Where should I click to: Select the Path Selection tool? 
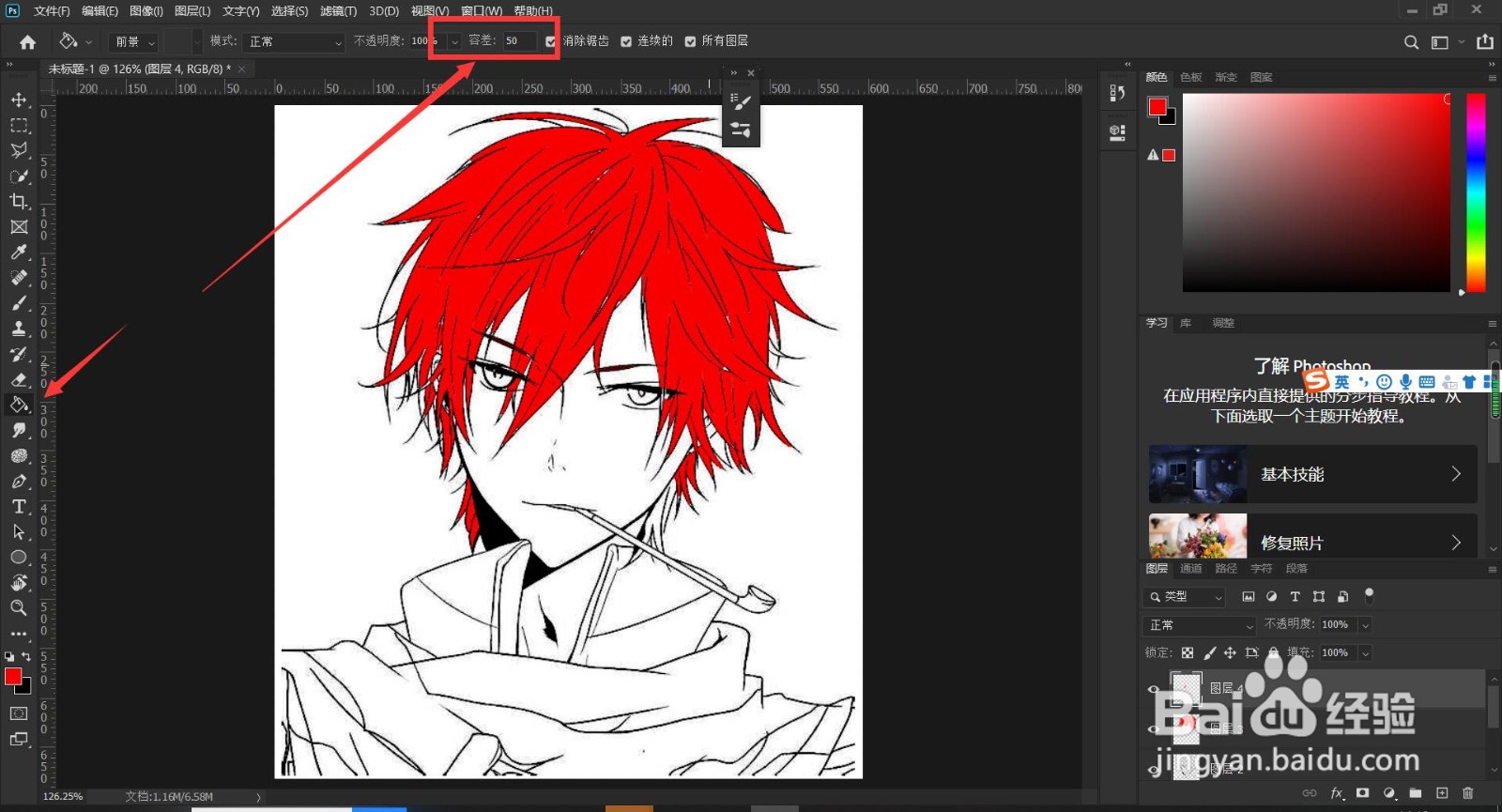point(19,531)
